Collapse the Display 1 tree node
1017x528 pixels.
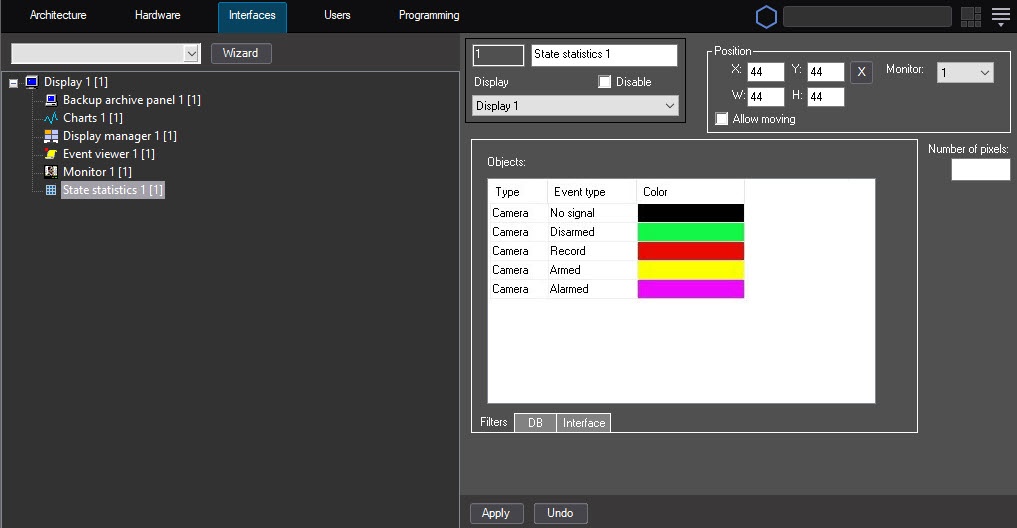coord(14,82)
